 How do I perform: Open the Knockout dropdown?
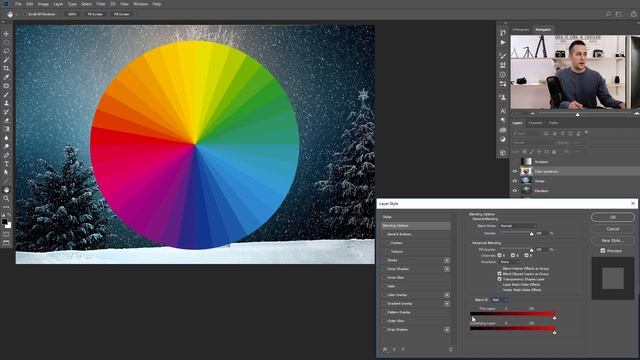click(509, 262)
